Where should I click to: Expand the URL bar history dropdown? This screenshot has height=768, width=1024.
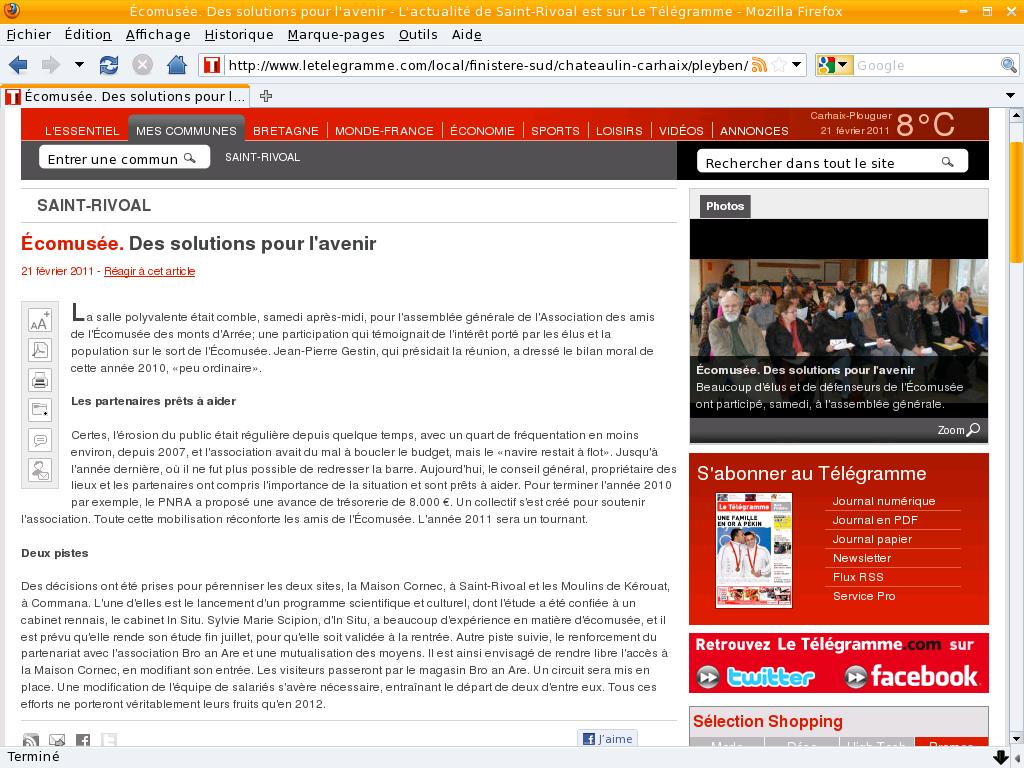797,65
